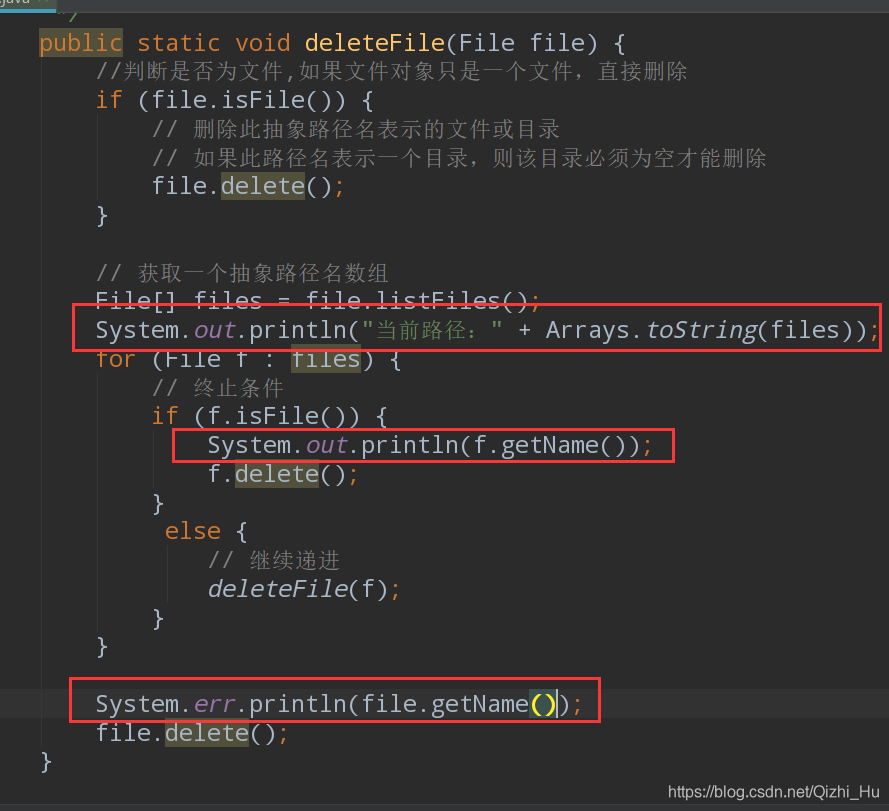
Task: Click 'err' in System.err.println line
Action: (x=214, y=705)
